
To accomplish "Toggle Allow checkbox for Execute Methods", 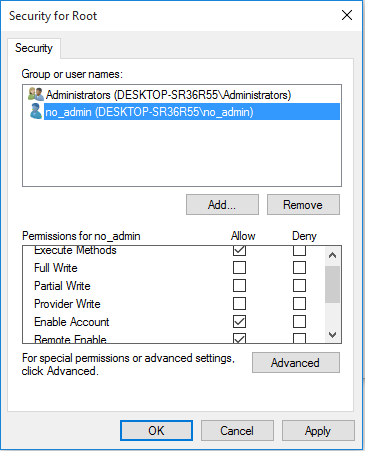I will (239, 250).
